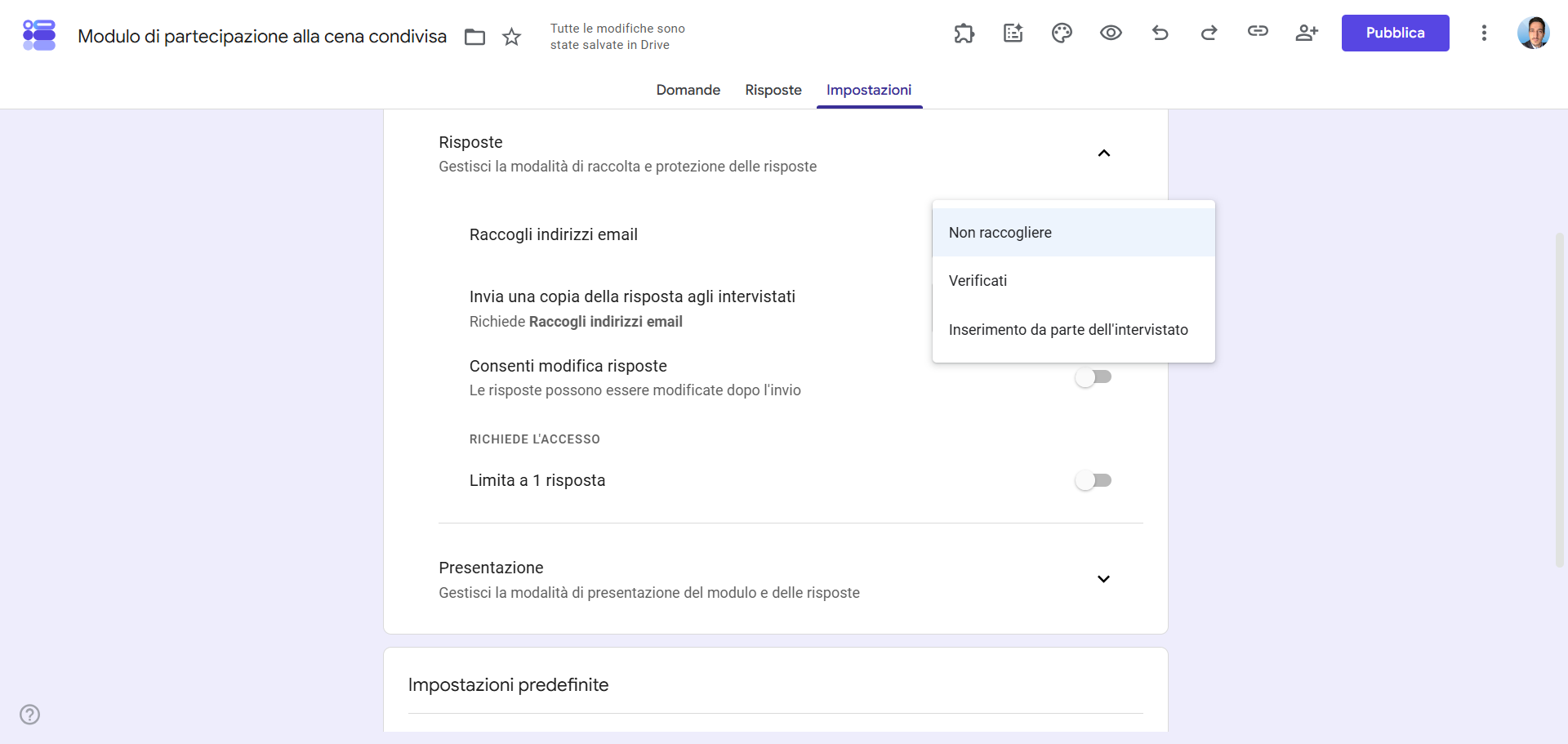This screenshot has height=744, width=1568.
Task: Choose Non raccogliere option
Action: [x=1074, y=233]
